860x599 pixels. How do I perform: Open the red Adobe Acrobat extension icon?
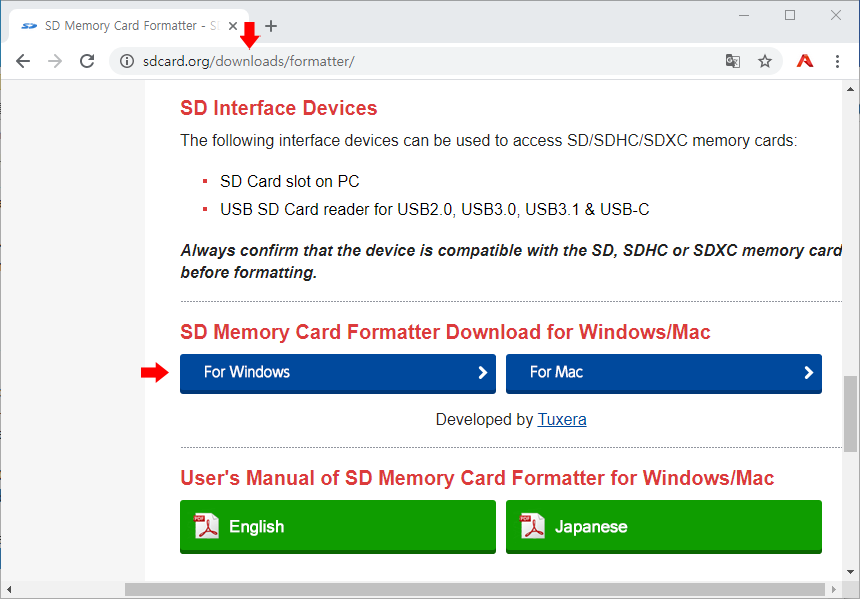(805, 61)
